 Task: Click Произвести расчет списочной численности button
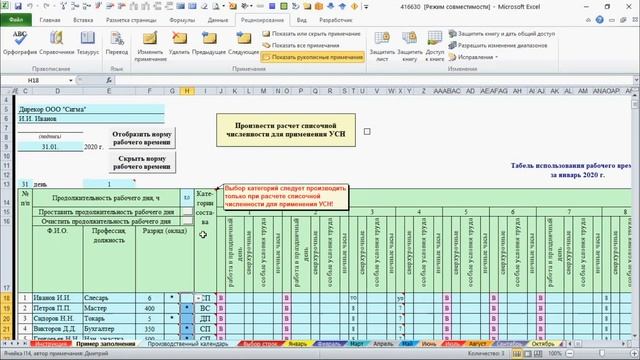(286, 130)
